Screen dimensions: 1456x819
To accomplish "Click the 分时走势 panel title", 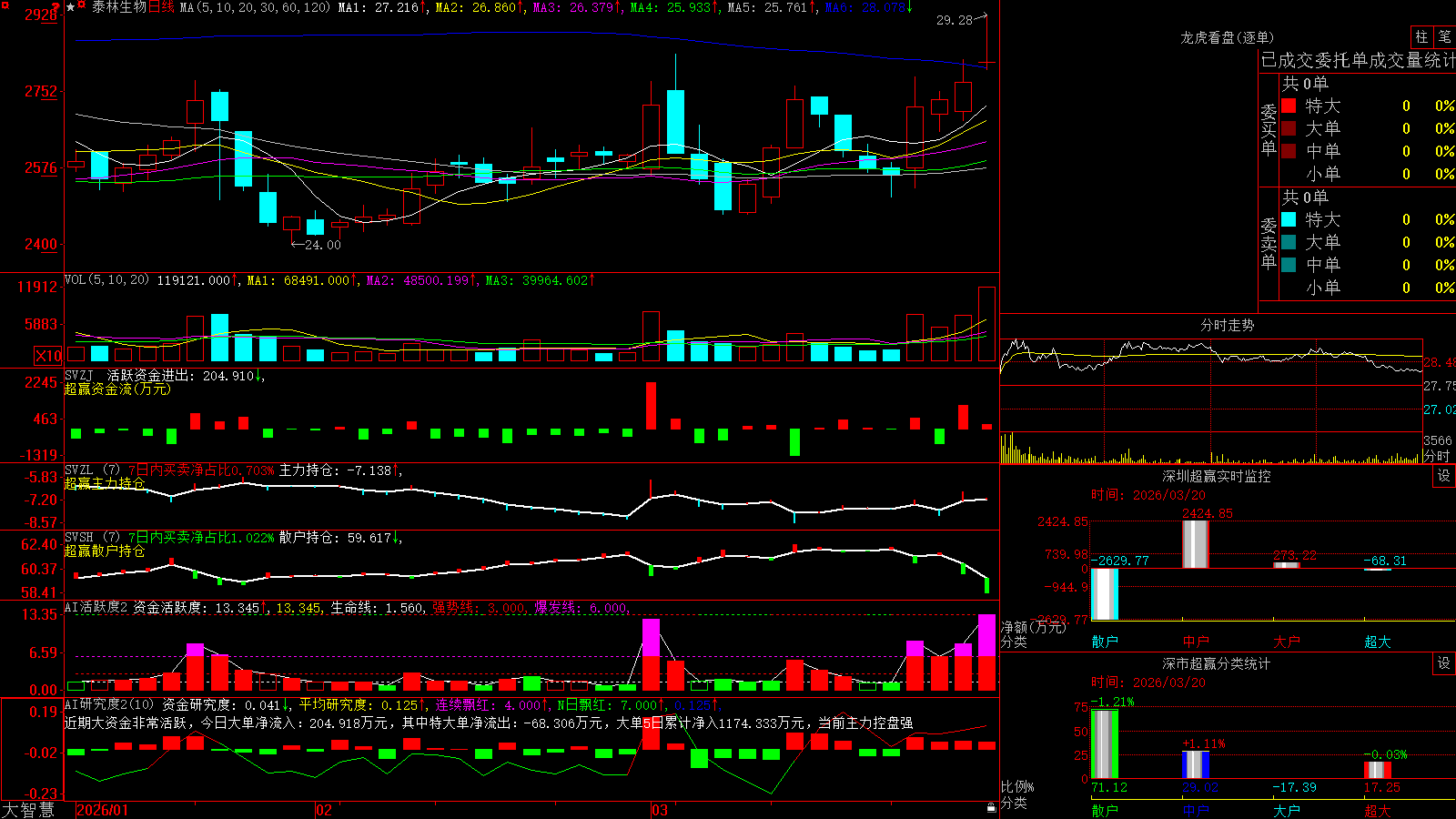I will [x=1227, y=325].
